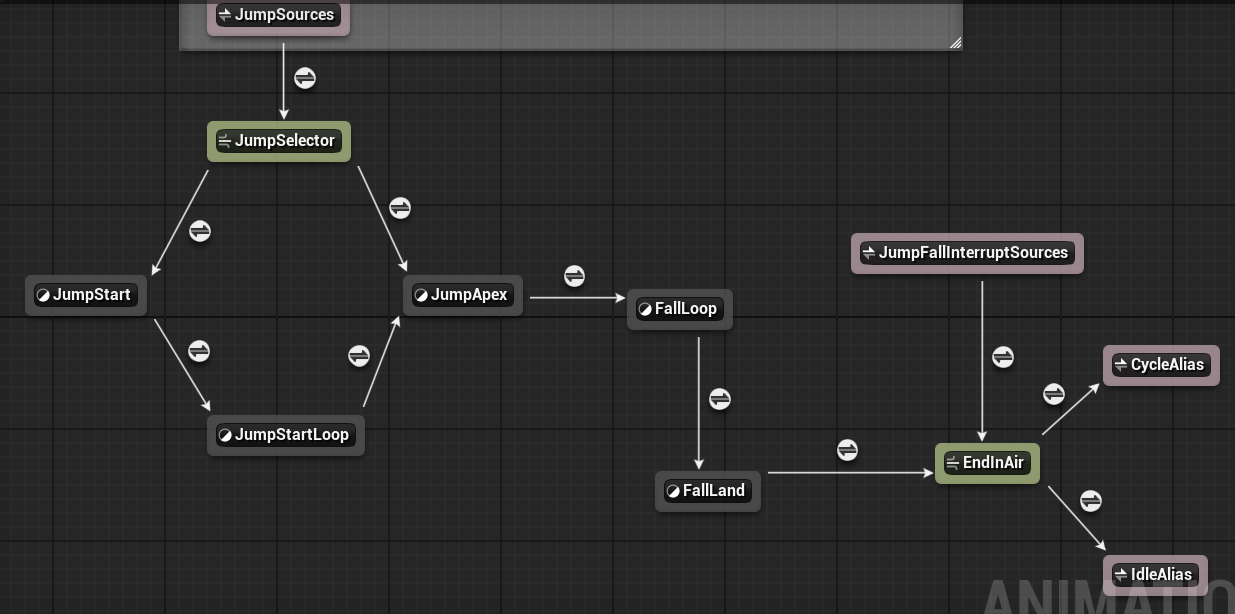1235x614 pixels.
Task: Click transition icon from JumpStartLoop to JumpApex
Action: pos(359,356)
